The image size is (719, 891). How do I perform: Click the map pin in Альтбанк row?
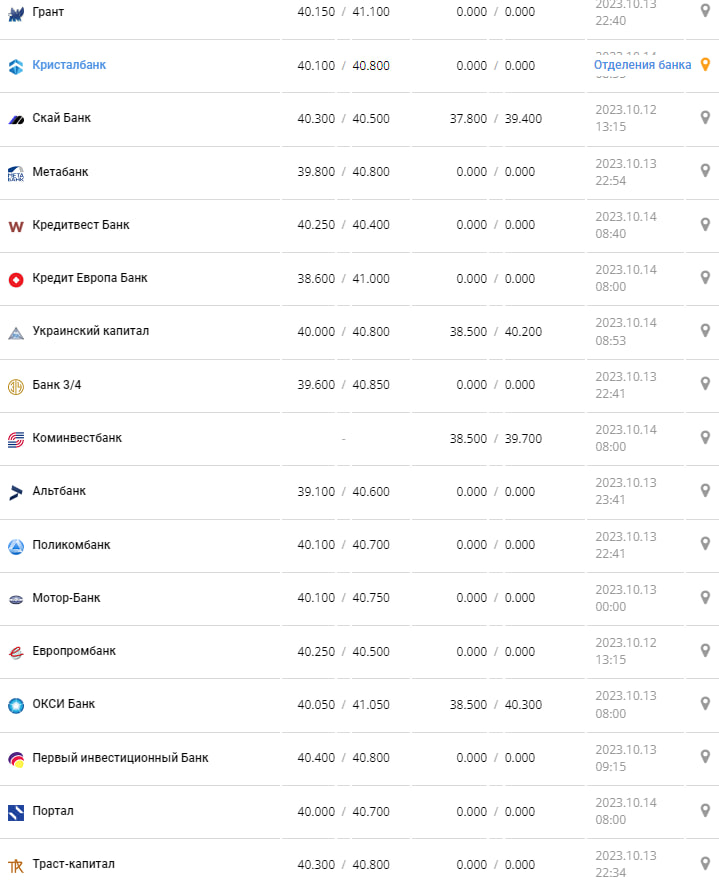tap(705, 490)
